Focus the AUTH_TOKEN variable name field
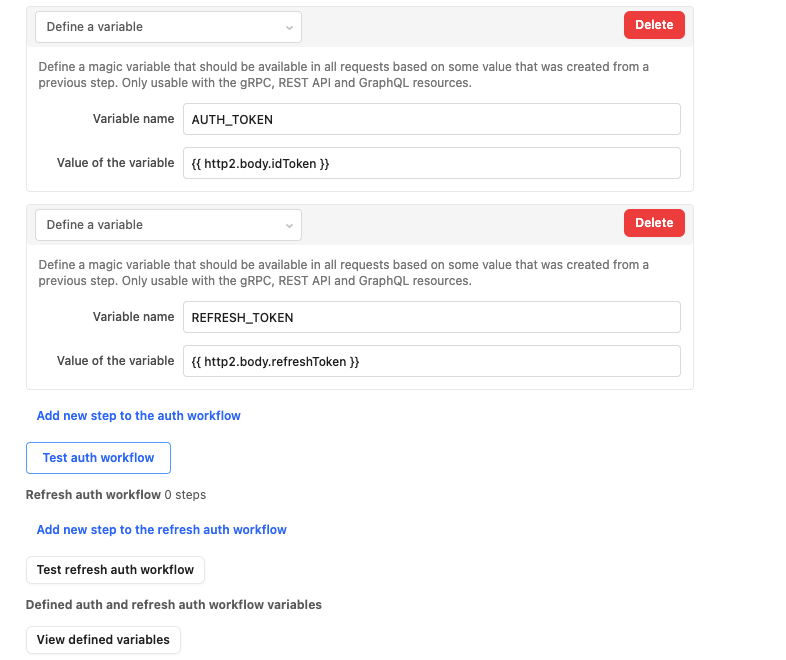The image size is (786, 660). 432,119
